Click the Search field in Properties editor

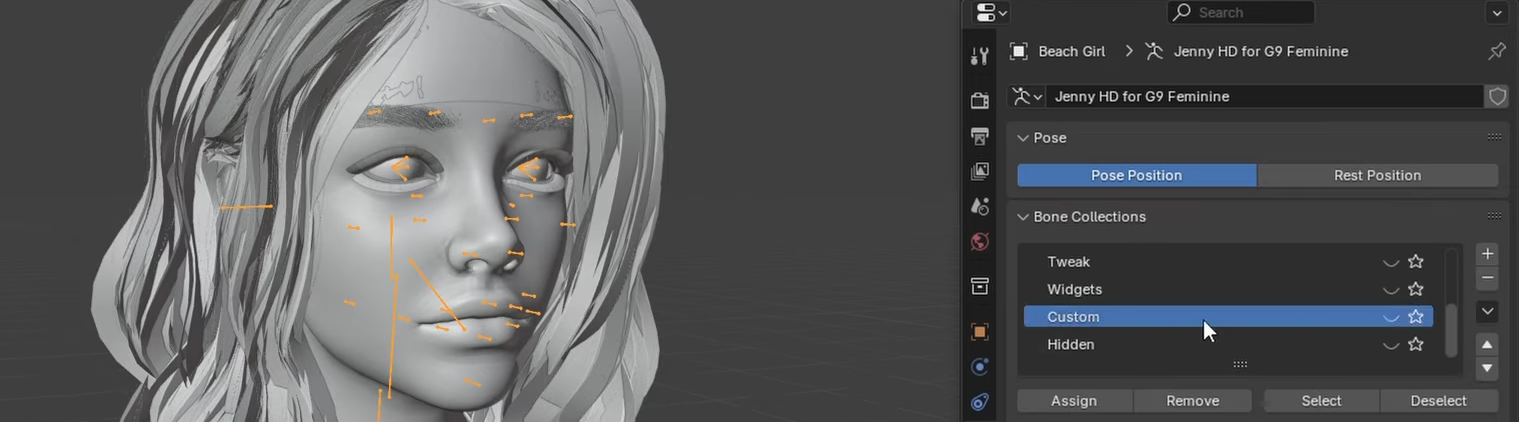coord(1240,12)
